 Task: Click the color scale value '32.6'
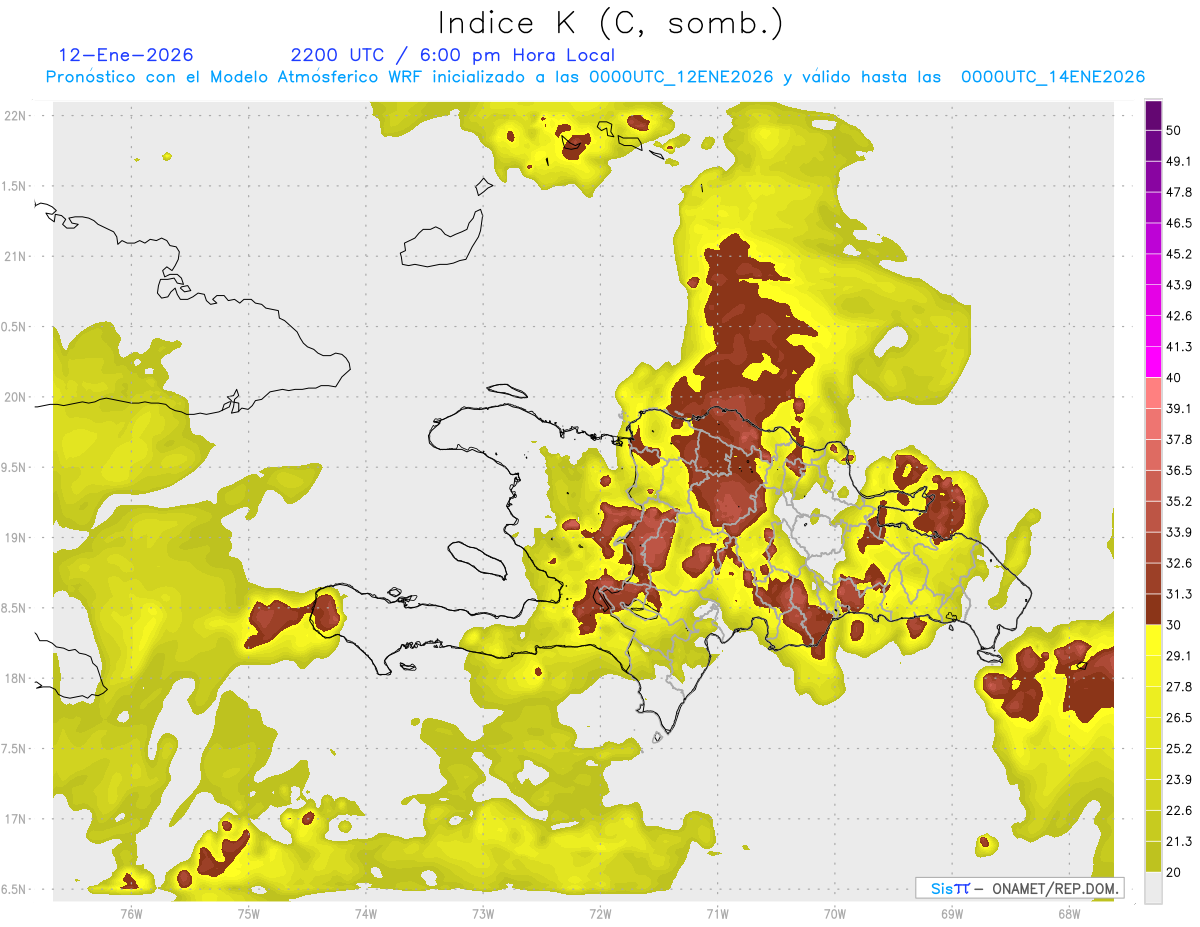pos(1179,563)
